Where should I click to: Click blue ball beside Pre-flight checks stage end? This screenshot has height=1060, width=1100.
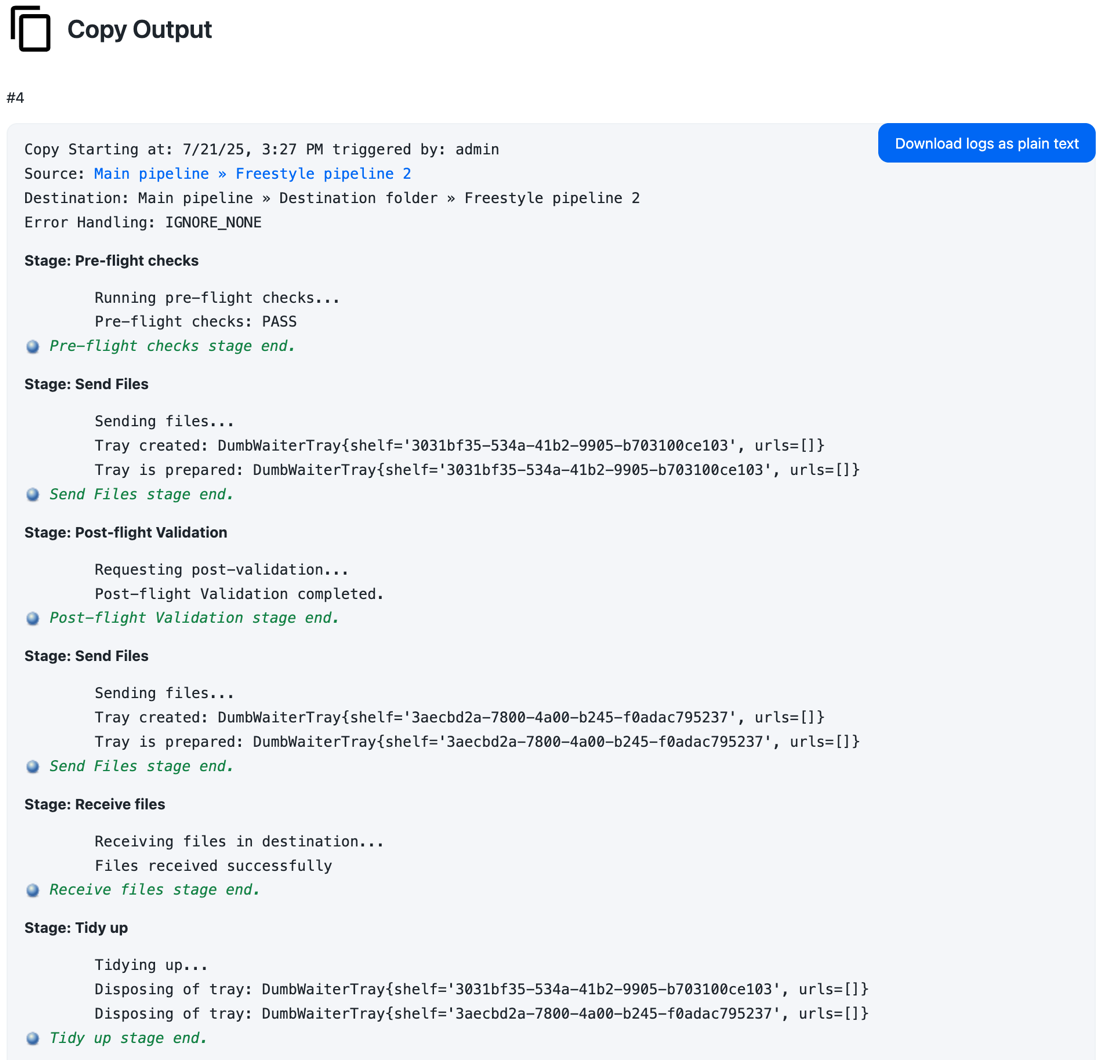tap(32, 347)
